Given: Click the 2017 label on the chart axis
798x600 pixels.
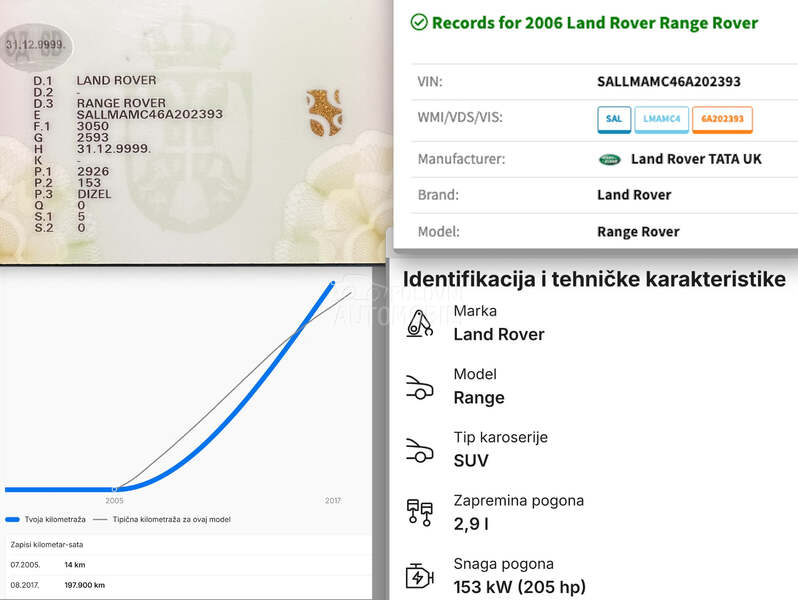Looking at the screenshot, I should tap(333, 500).
